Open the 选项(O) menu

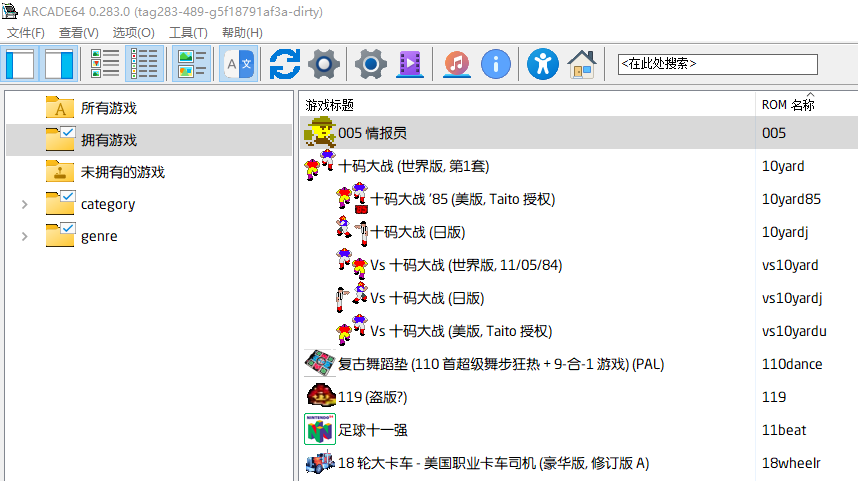134,33
